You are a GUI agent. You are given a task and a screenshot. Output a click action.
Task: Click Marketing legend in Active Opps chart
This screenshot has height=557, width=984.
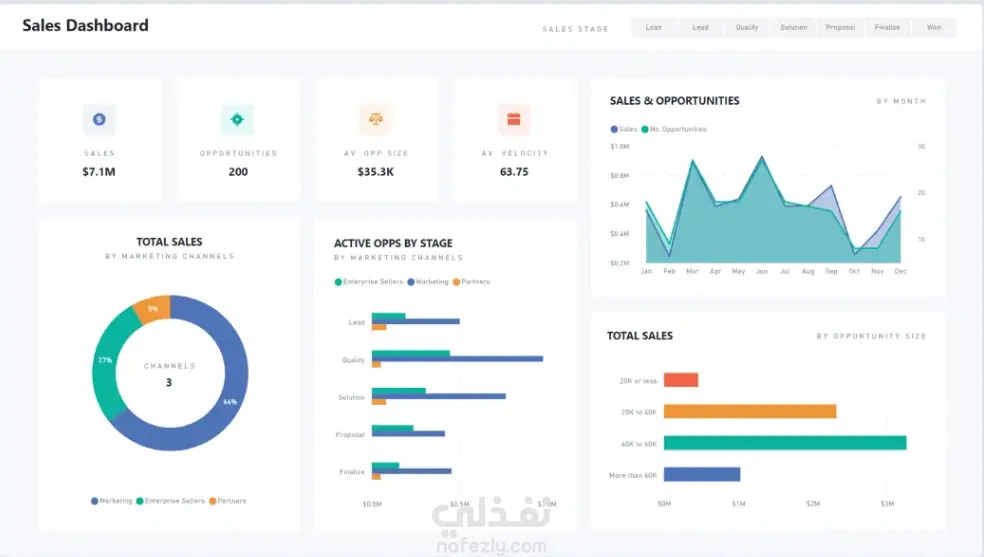[x=428, y=282]
